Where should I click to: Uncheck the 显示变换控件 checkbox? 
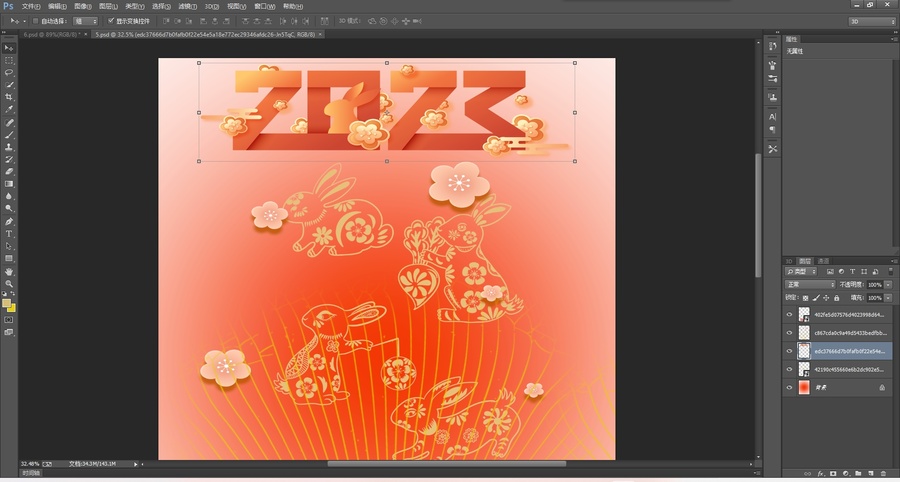111,21
